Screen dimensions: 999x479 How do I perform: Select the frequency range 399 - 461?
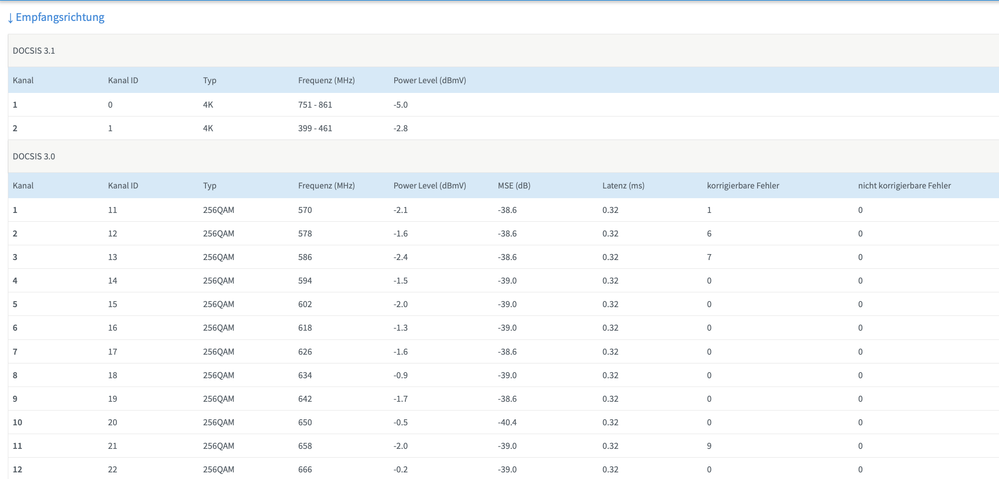(x=315, y=128)
